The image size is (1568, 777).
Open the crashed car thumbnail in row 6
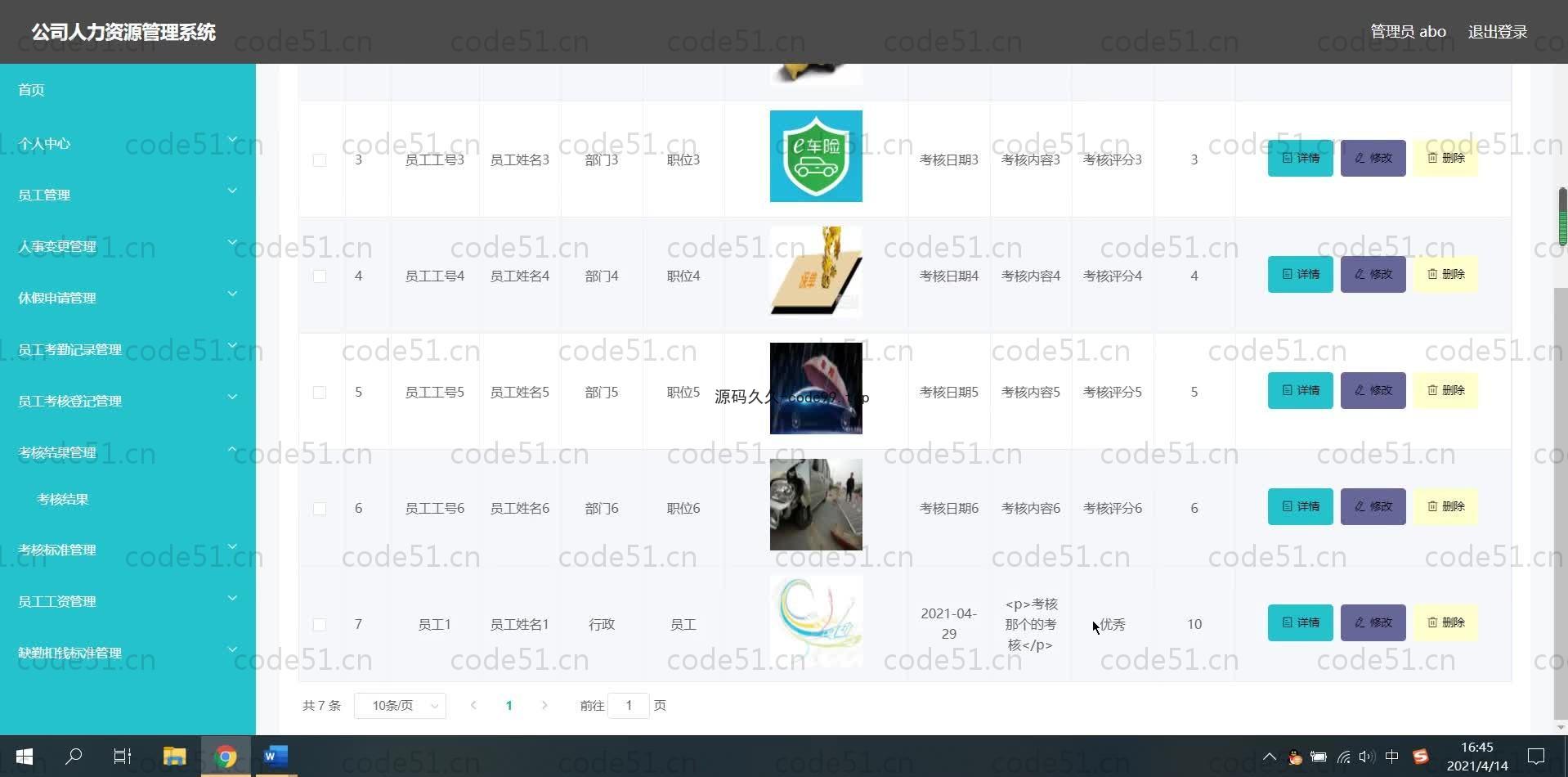(x=816, y=505)
